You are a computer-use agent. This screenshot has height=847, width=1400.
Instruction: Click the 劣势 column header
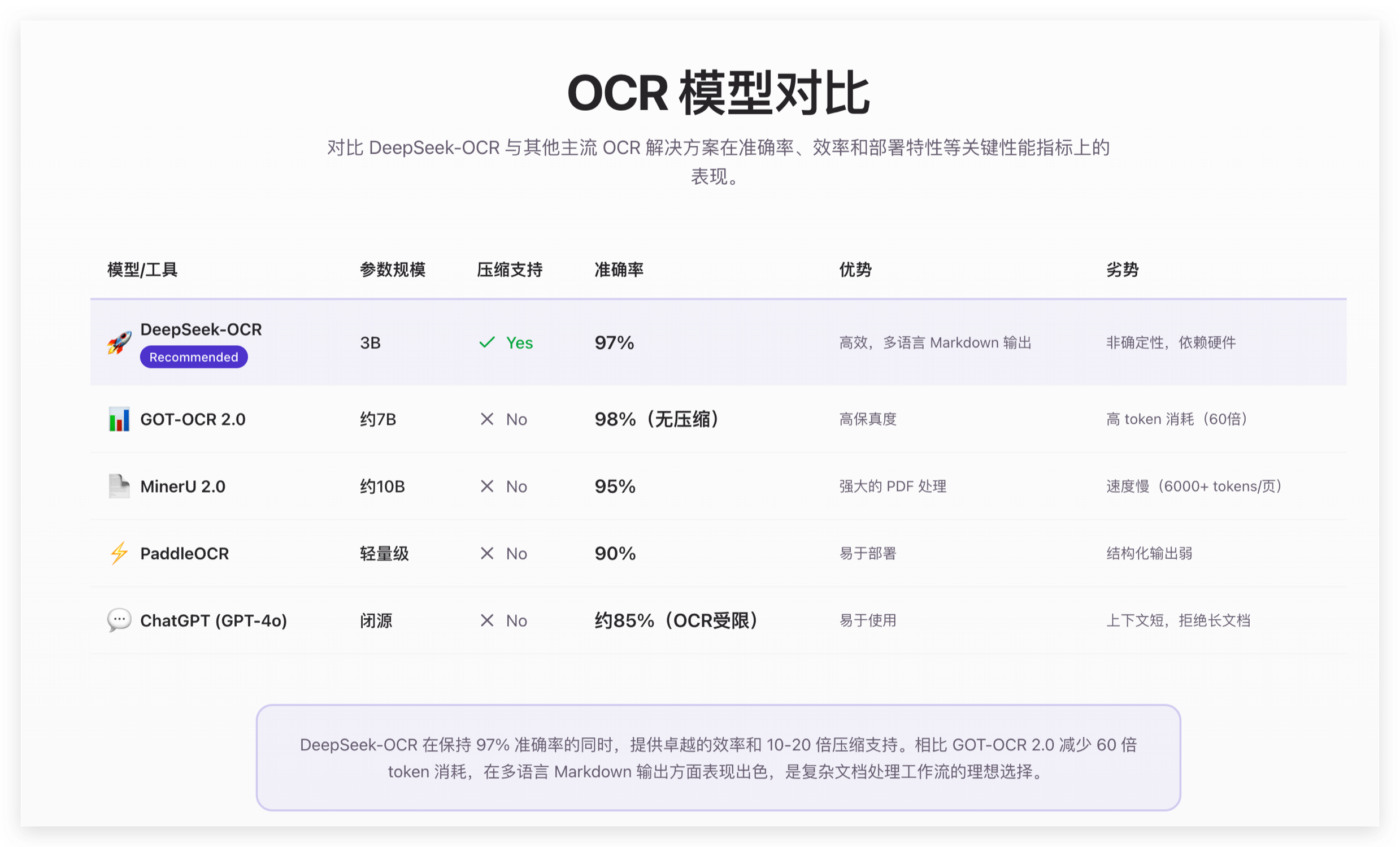tap(1122, 270)
